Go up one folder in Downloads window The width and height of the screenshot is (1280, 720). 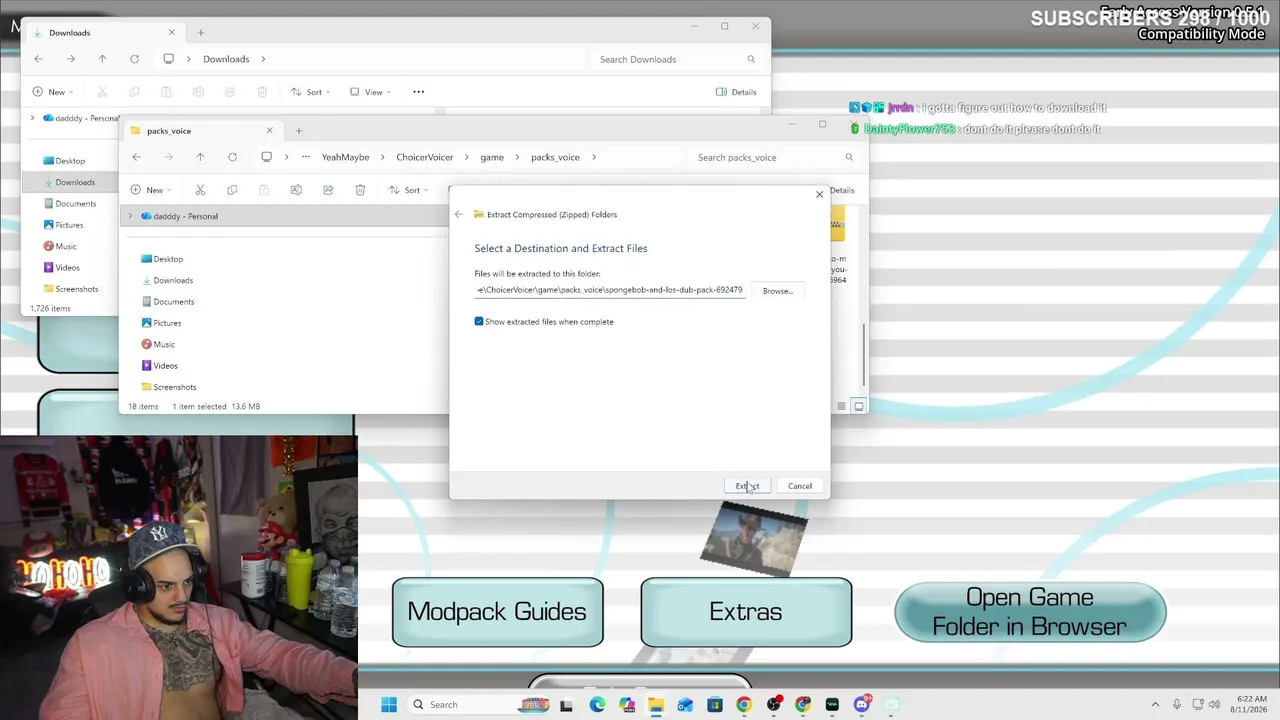pyautogui.click(x=102, y=59)
